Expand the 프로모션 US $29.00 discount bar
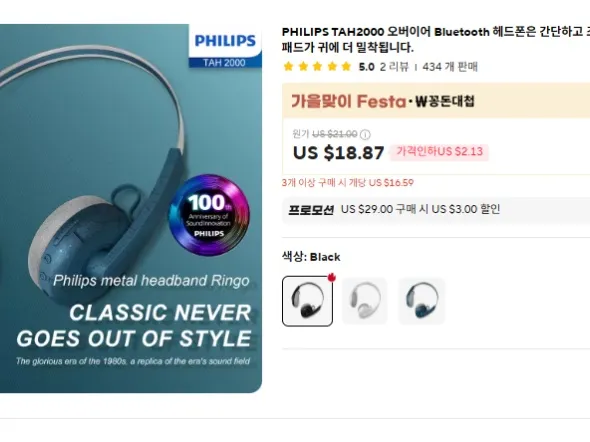The height and width of the screenshot is (442, 590). pyautogui.click(x=436, y=209)
